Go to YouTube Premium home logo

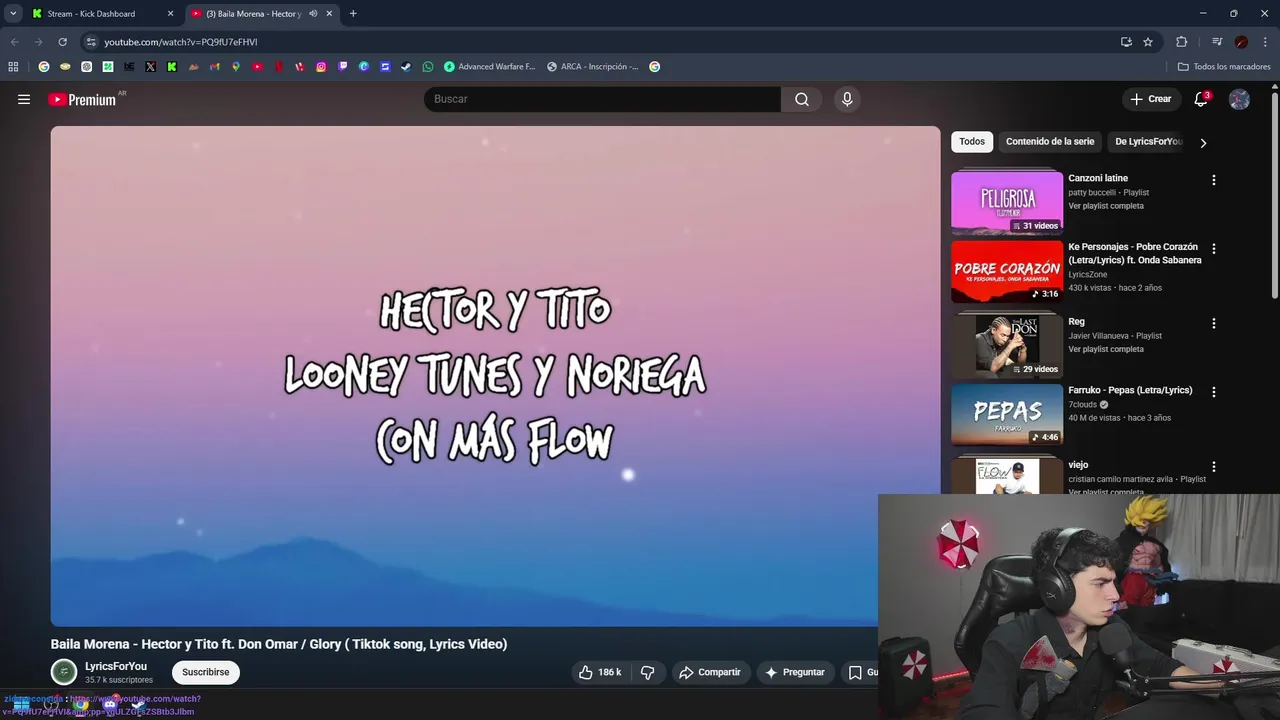[82, 99]
